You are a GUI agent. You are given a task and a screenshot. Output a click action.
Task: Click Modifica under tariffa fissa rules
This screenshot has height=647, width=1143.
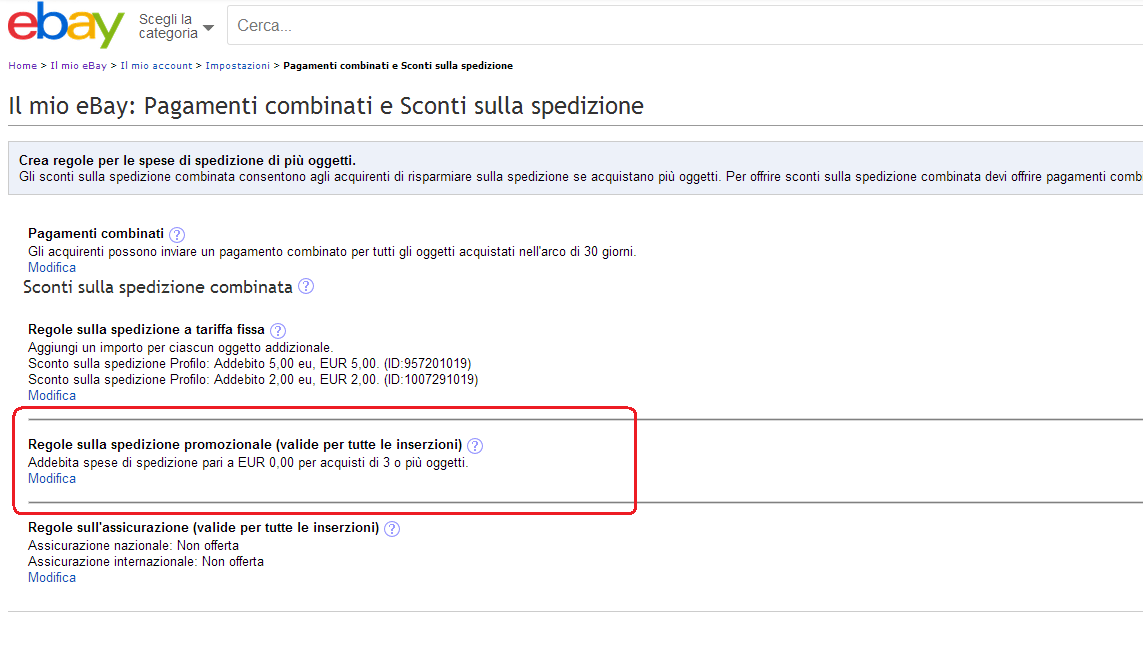52,396
